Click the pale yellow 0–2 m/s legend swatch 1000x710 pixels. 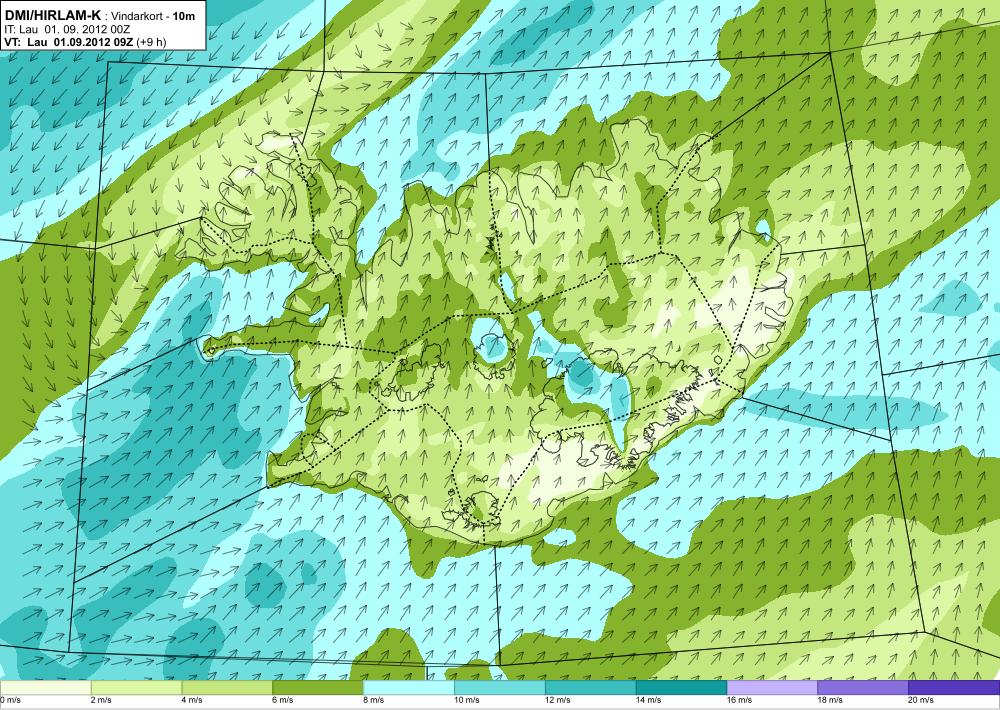tap(45, 688)
